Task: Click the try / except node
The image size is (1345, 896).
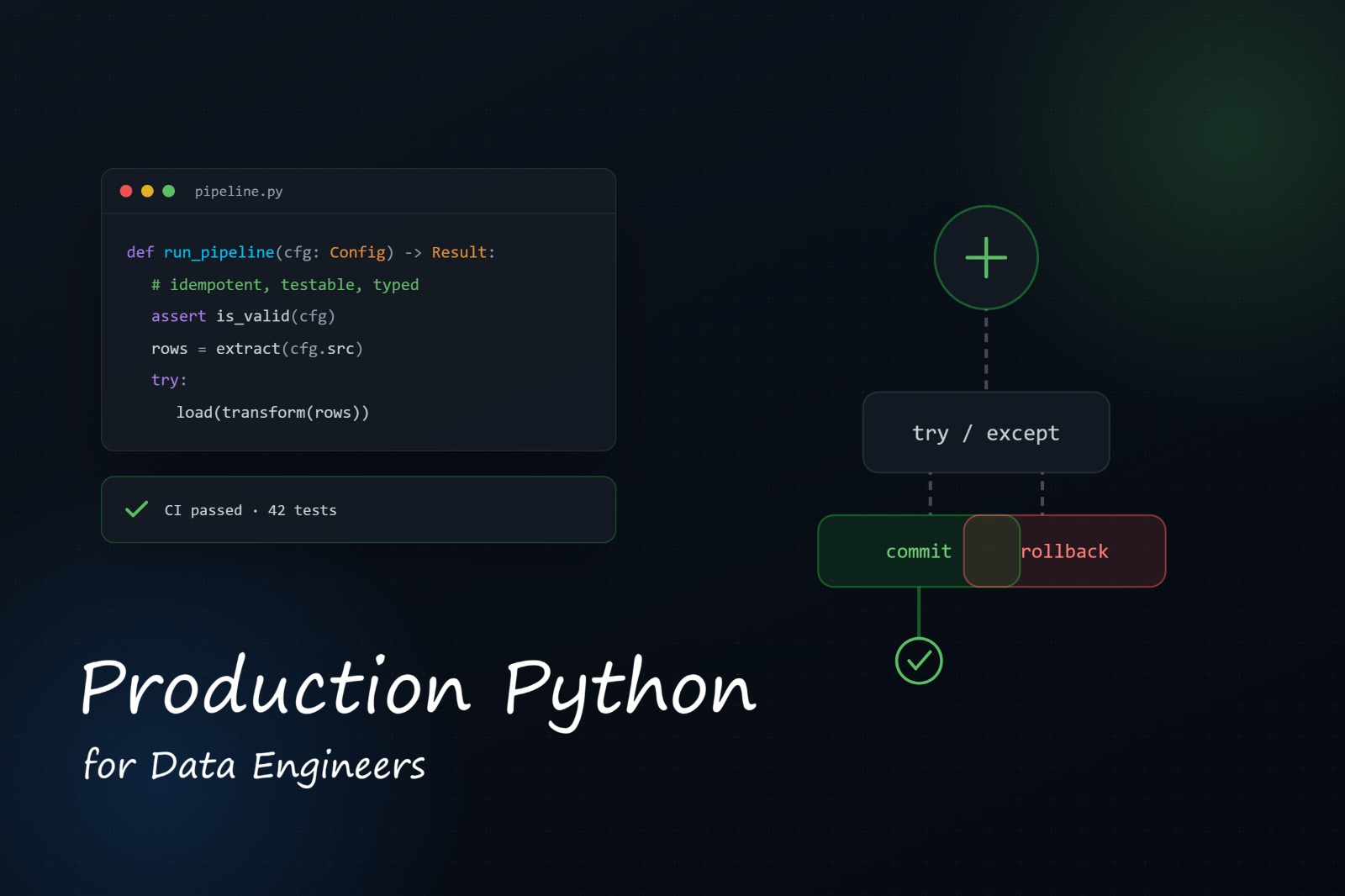Action: point(986,432)
